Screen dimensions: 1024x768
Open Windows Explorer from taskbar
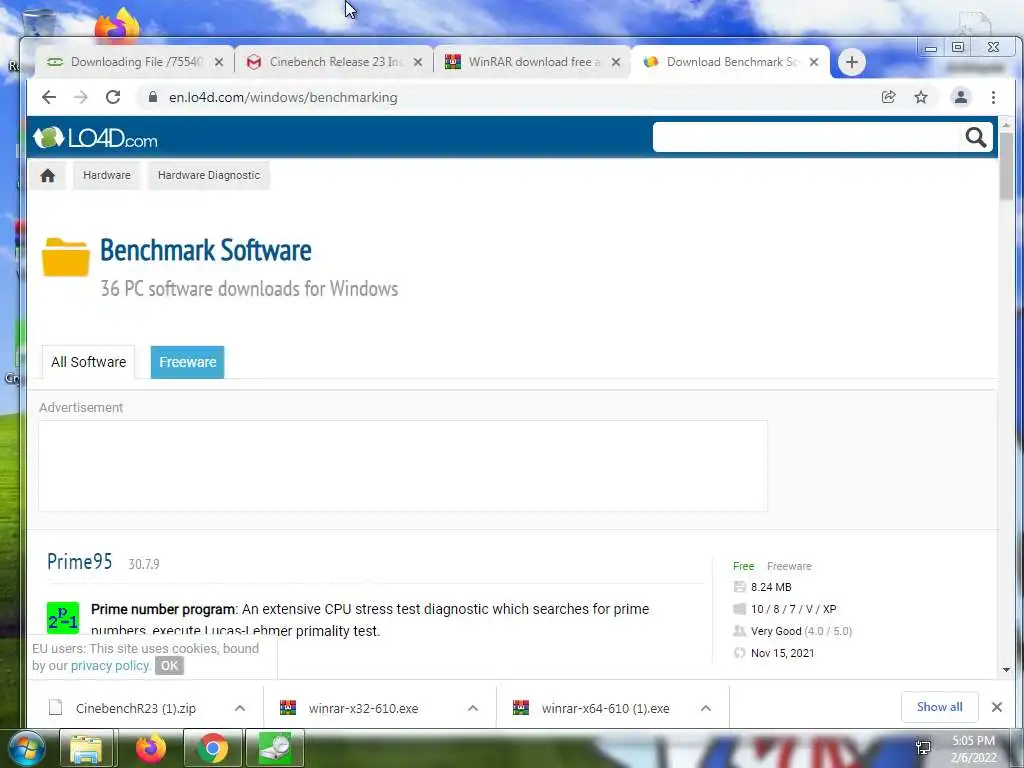[x=87, y=748]
